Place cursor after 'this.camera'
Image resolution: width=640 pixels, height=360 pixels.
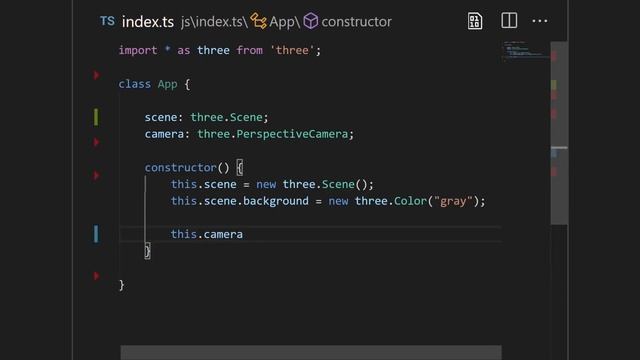point(244,234)
